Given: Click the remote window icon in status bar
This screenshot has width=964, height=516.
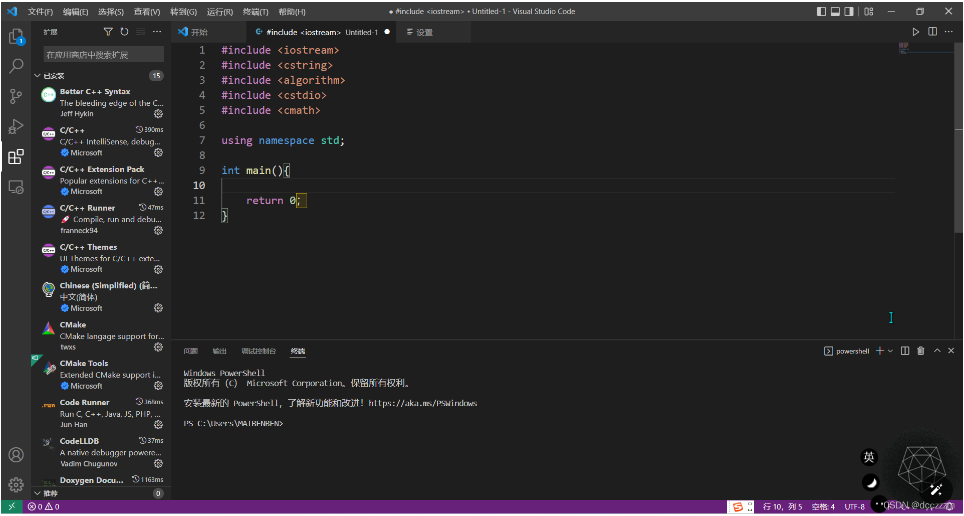Looking at the screenshot, I should 12,507.
